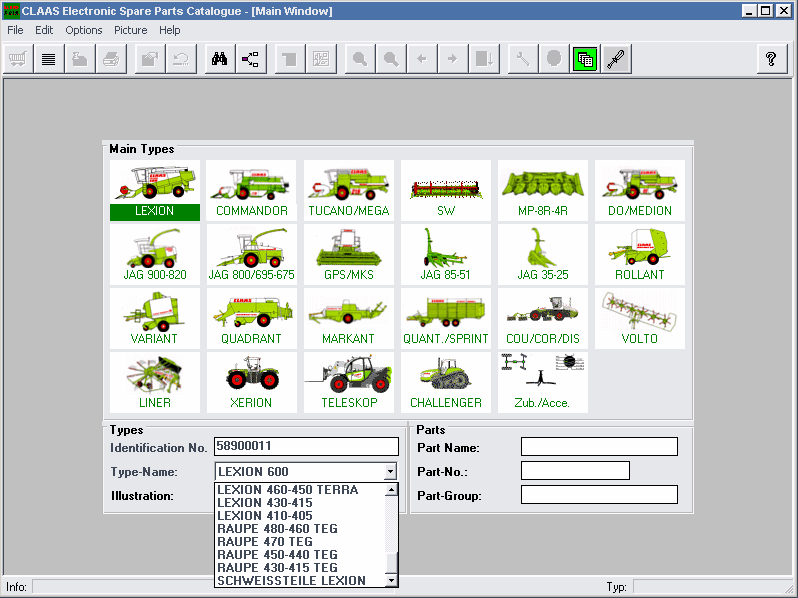Click the green highlighted windows icon
798x598 pixels.
(x=585, y=59)
